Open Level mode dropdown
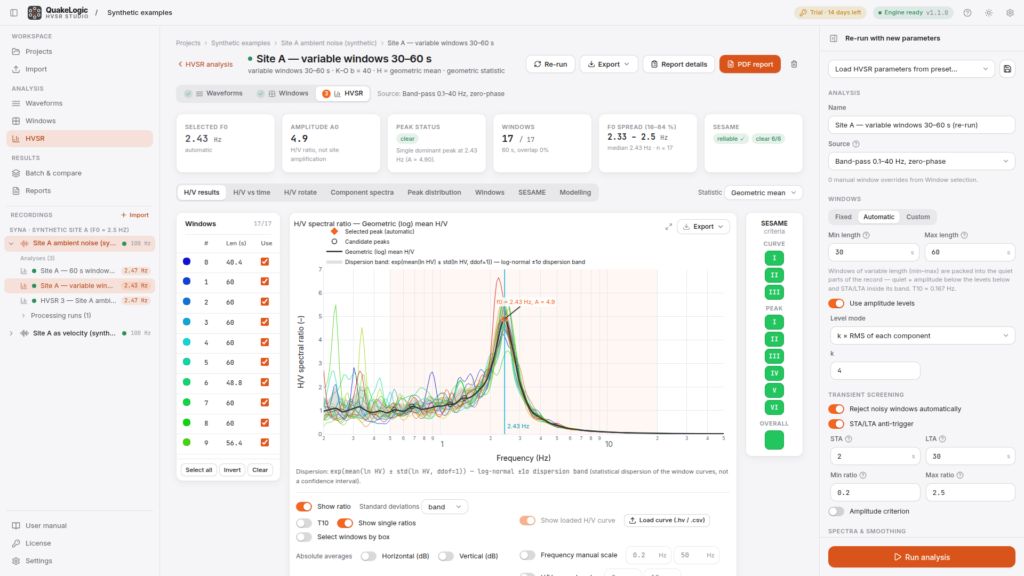1024x576 pixels. (x=921, y=336)
